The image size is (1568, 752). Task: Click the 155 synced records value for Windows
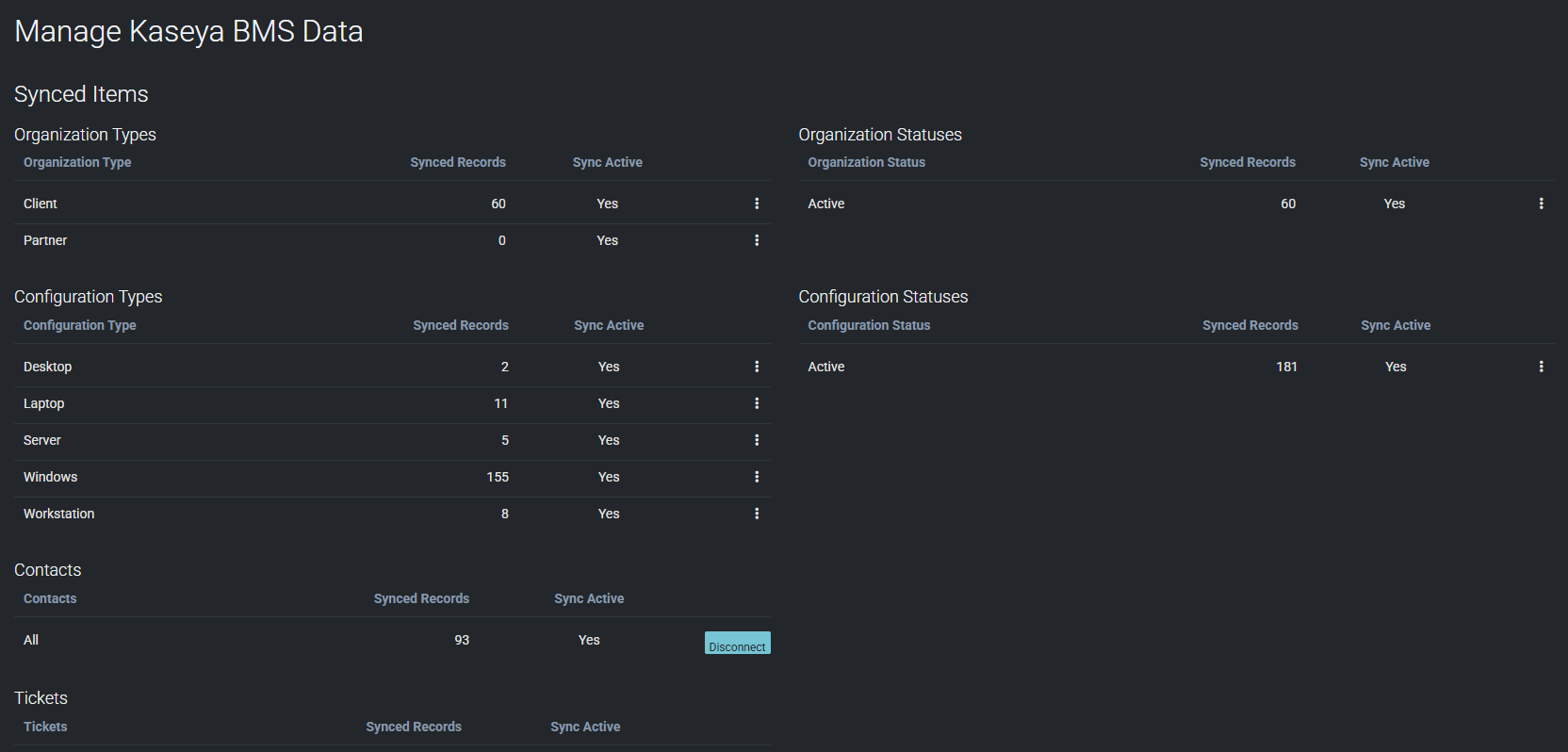[x=498, y=477]
